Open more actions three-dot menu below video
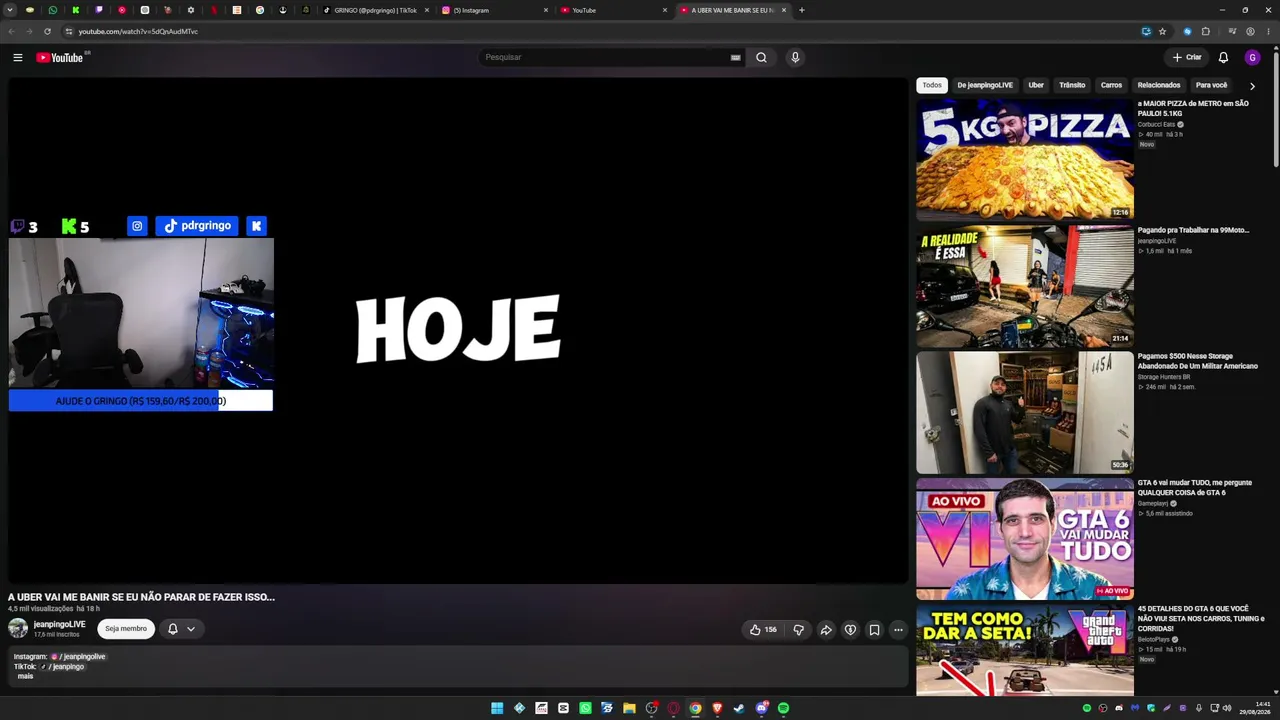 pyautogui.click(x=898, y=629)
